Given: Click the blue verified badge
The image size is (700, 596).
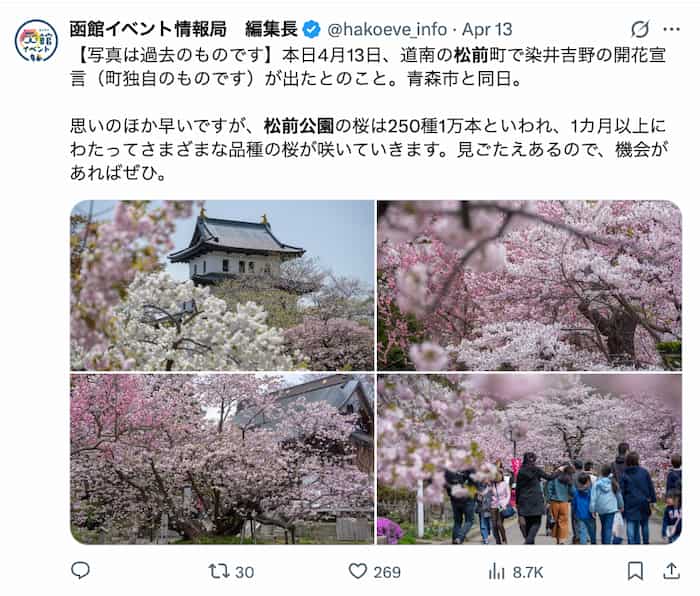Looking at the screenshot, I should (312, 29).
